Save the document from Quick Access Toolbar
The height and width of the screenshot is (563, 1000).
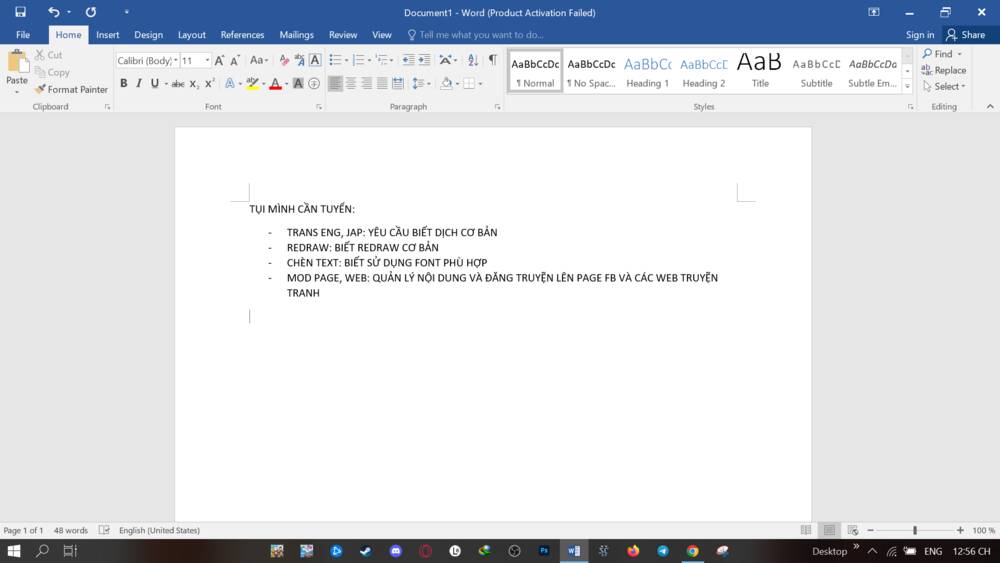(x=20, y=12)
